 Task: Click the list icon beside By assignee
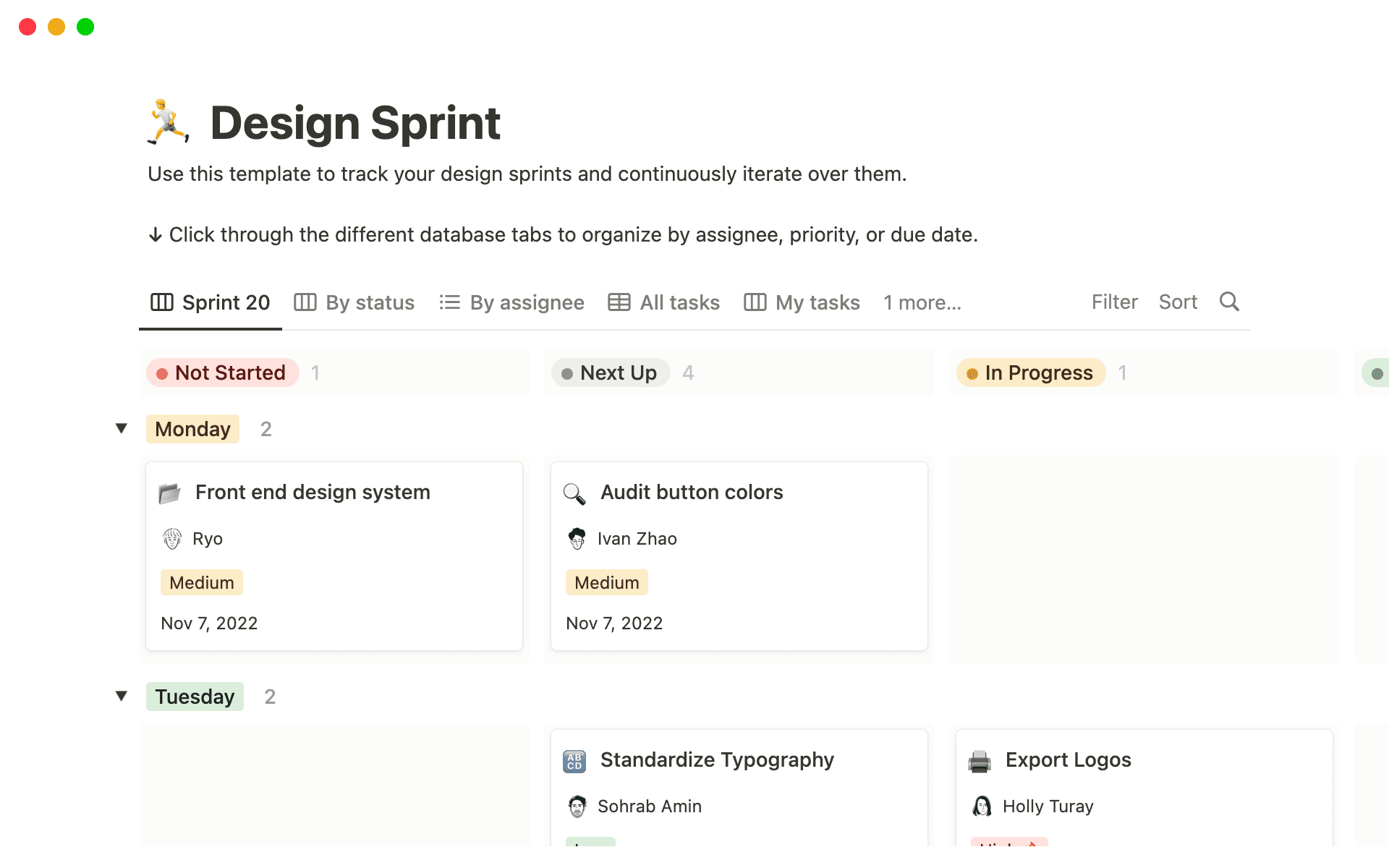pyautogui.click(x=449, y=302)
